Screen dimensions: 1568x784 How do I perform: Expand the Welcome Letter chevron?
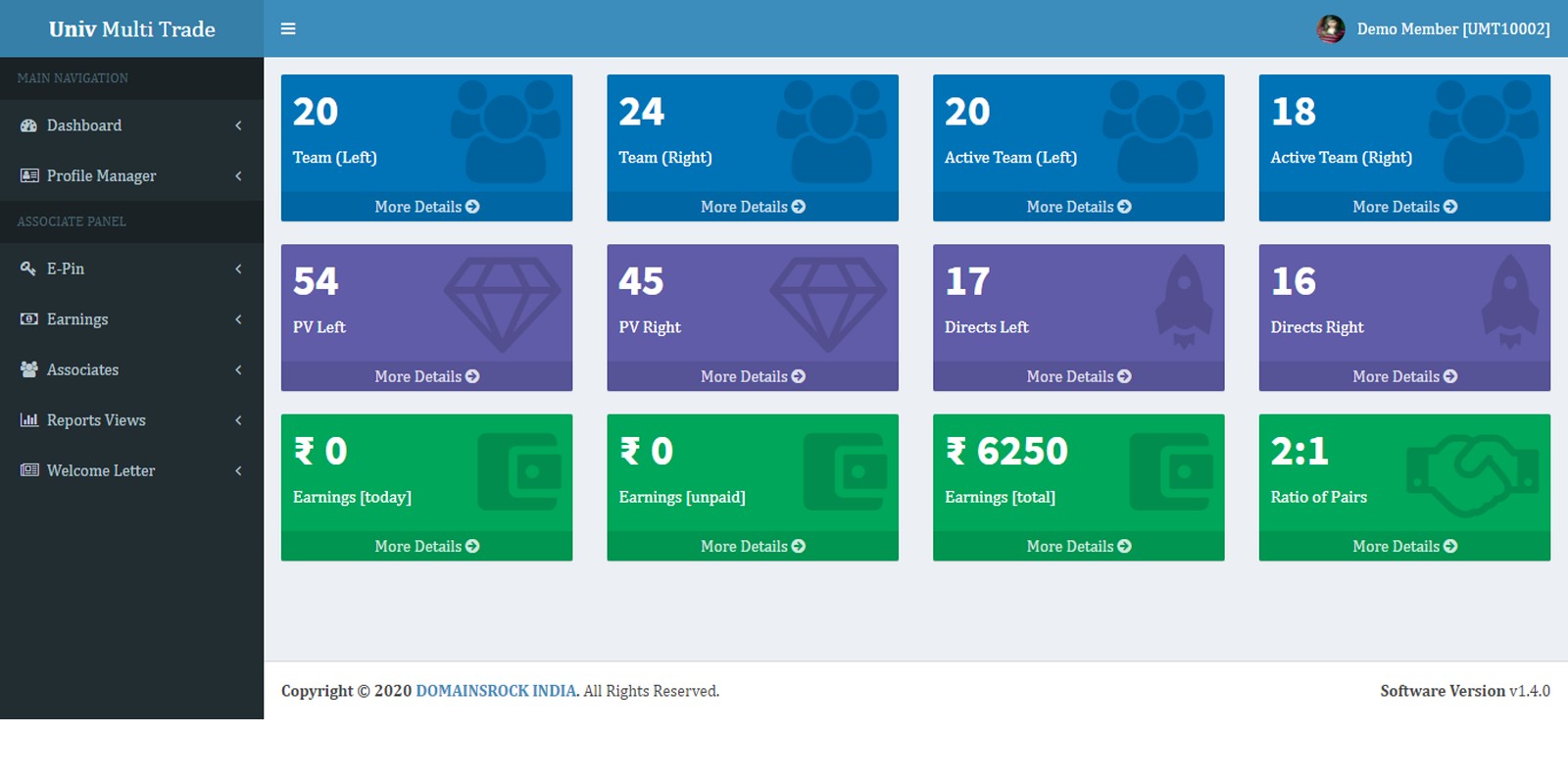(238, 470)
